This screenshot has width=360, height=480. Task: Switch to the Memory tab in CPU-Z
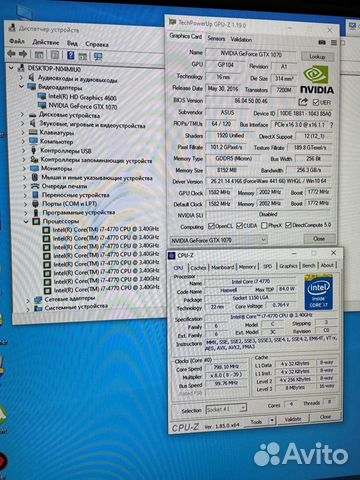pyautogui.click(x=247, y=267)
